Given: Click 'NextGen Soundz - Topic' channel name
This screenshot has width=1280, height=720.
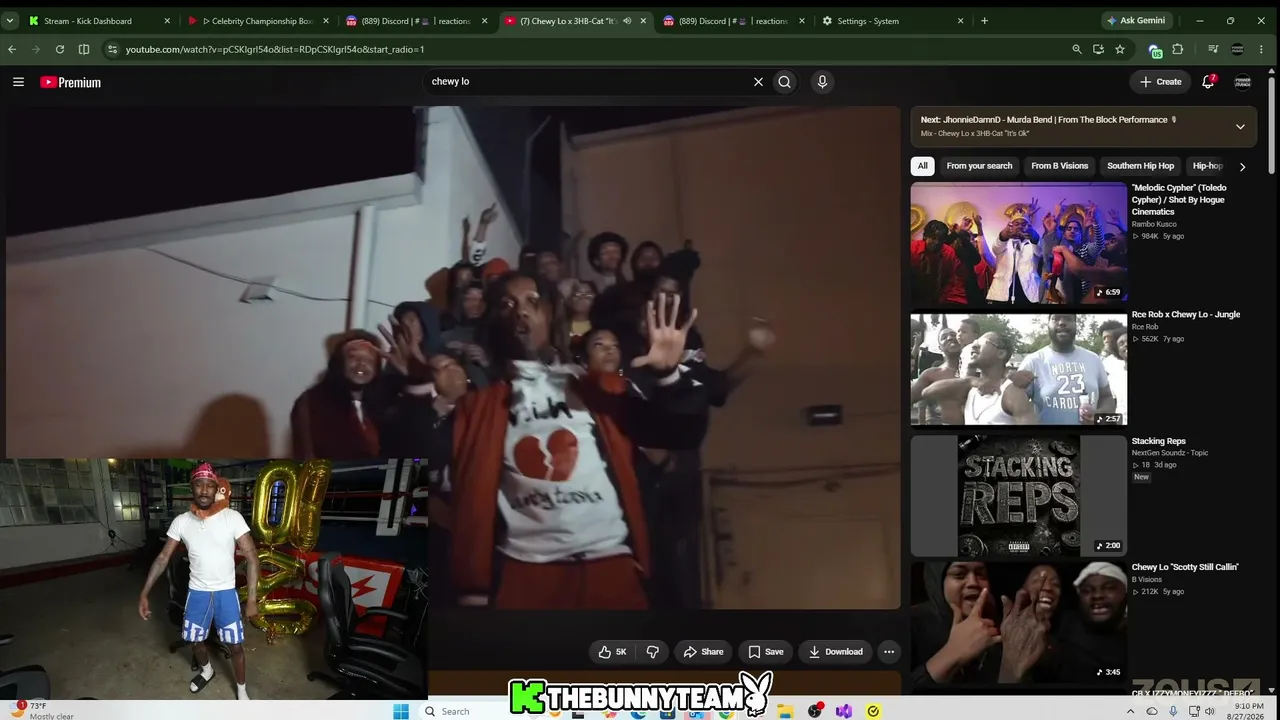Looking at the screenshot, I should (1170, 453).
